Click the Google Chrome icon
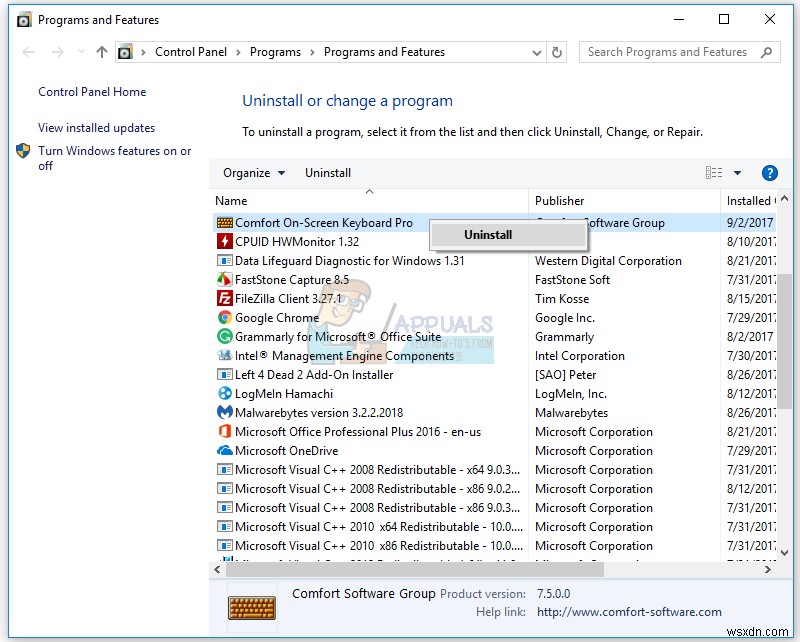800x642 pixels. (x=224, y=317)
